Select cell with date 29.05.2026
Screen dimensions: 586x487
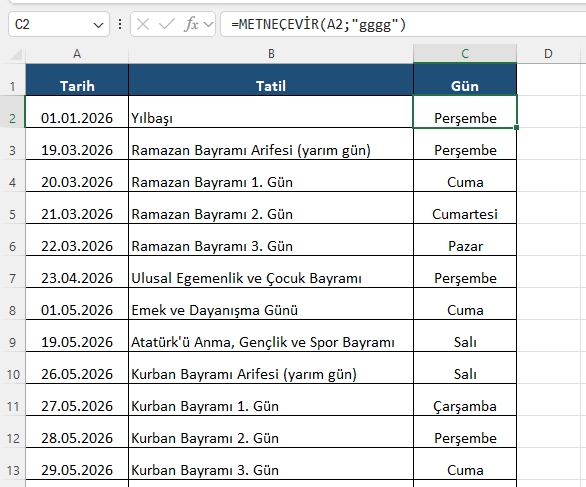coord(77,464)
